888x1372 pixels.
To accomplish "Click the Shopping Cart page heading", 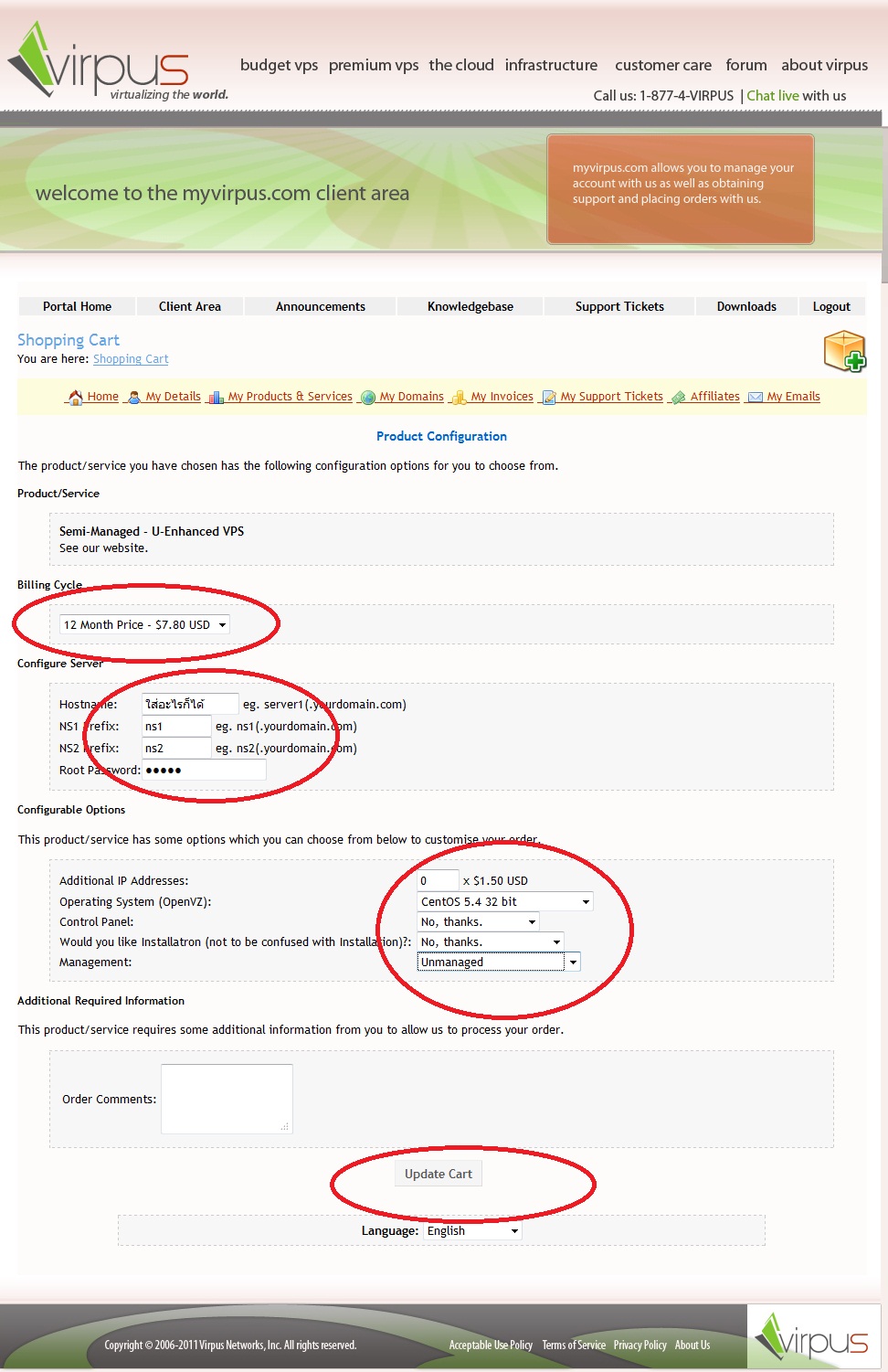I will tap(69, 340).
